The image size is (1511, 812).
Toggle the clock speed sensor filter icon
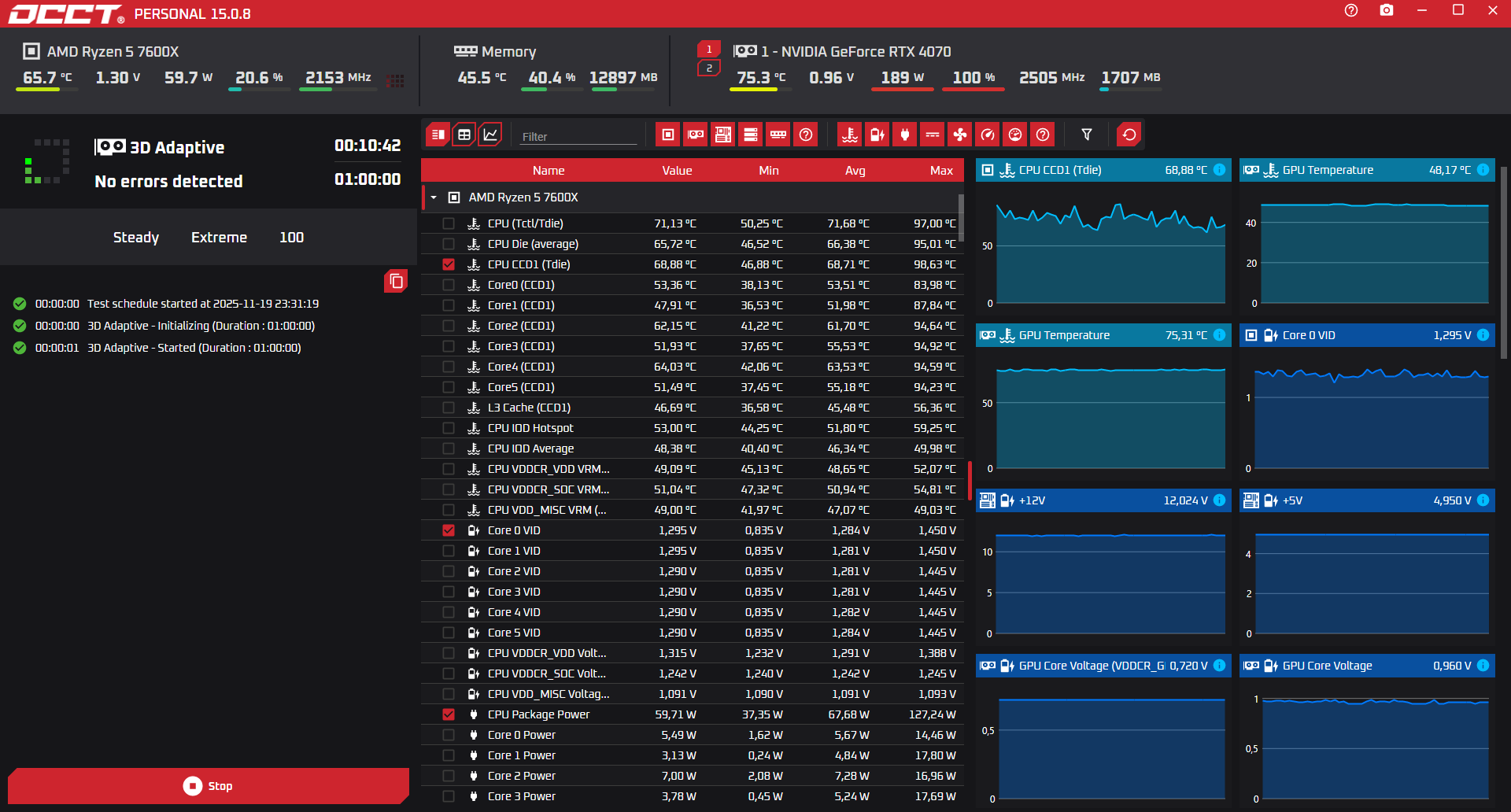click(988, 135)
